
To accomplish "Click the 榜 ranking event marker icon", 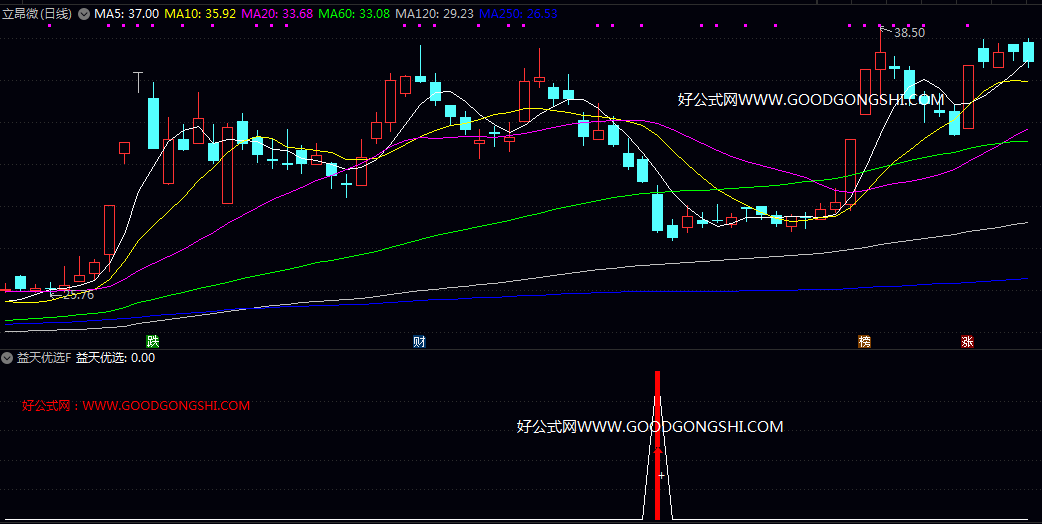I will point(864,341).
